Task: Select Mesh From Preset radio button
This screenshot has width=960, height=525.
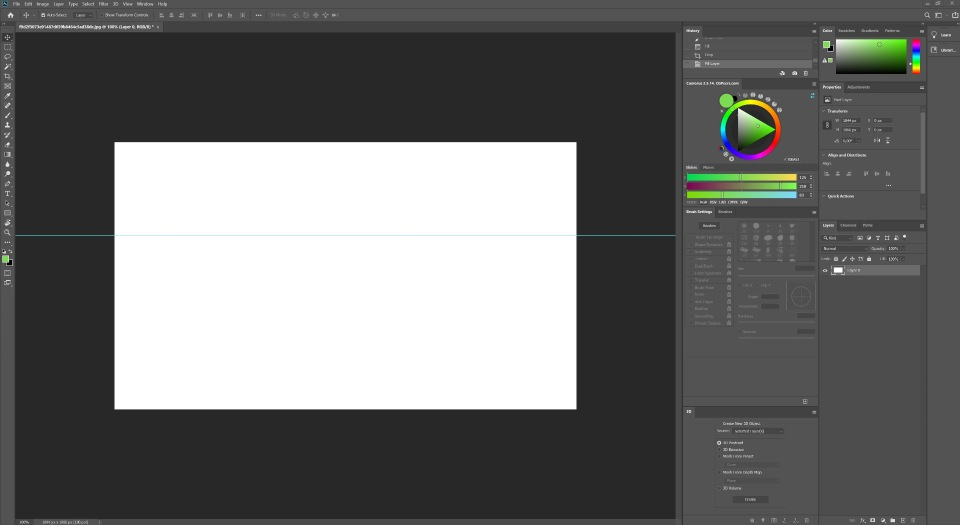Action: click(719, 456)
